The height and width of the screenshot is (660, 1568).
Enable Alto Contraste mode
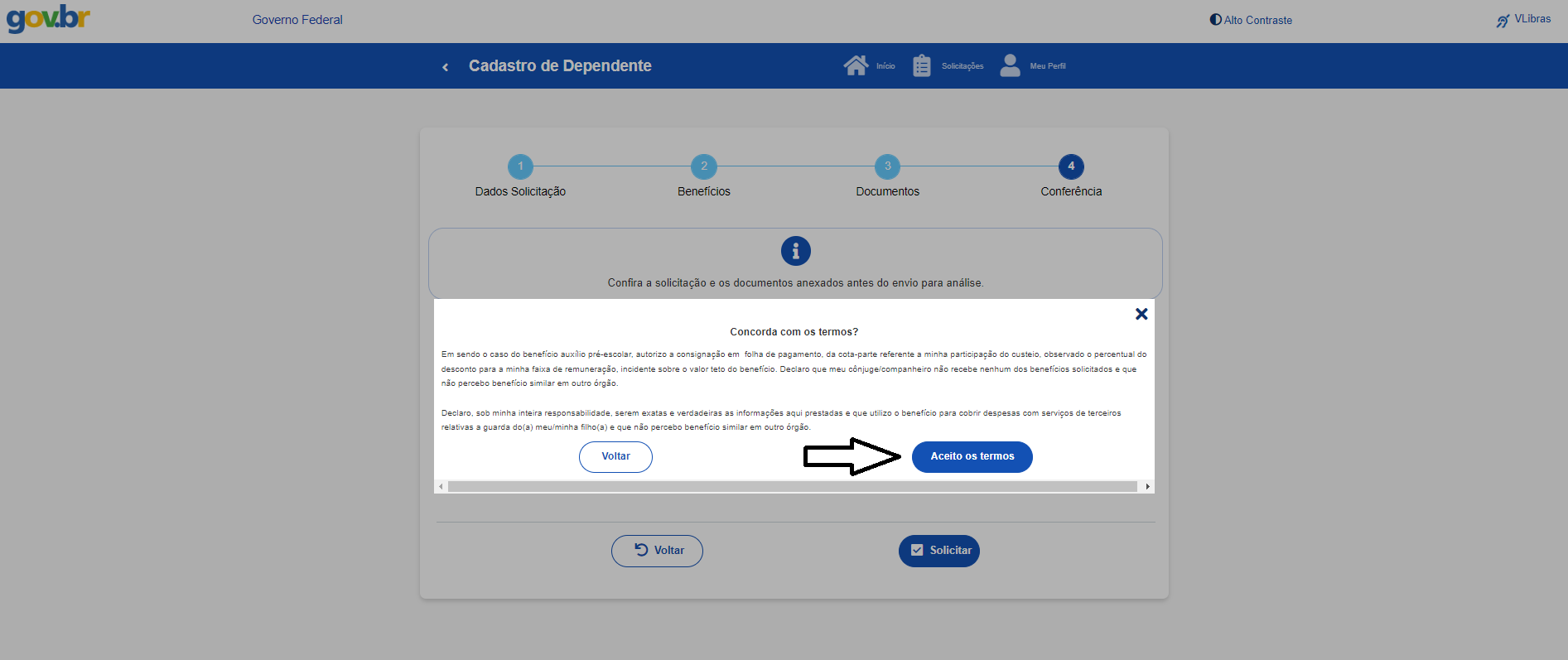(1251, 20)
